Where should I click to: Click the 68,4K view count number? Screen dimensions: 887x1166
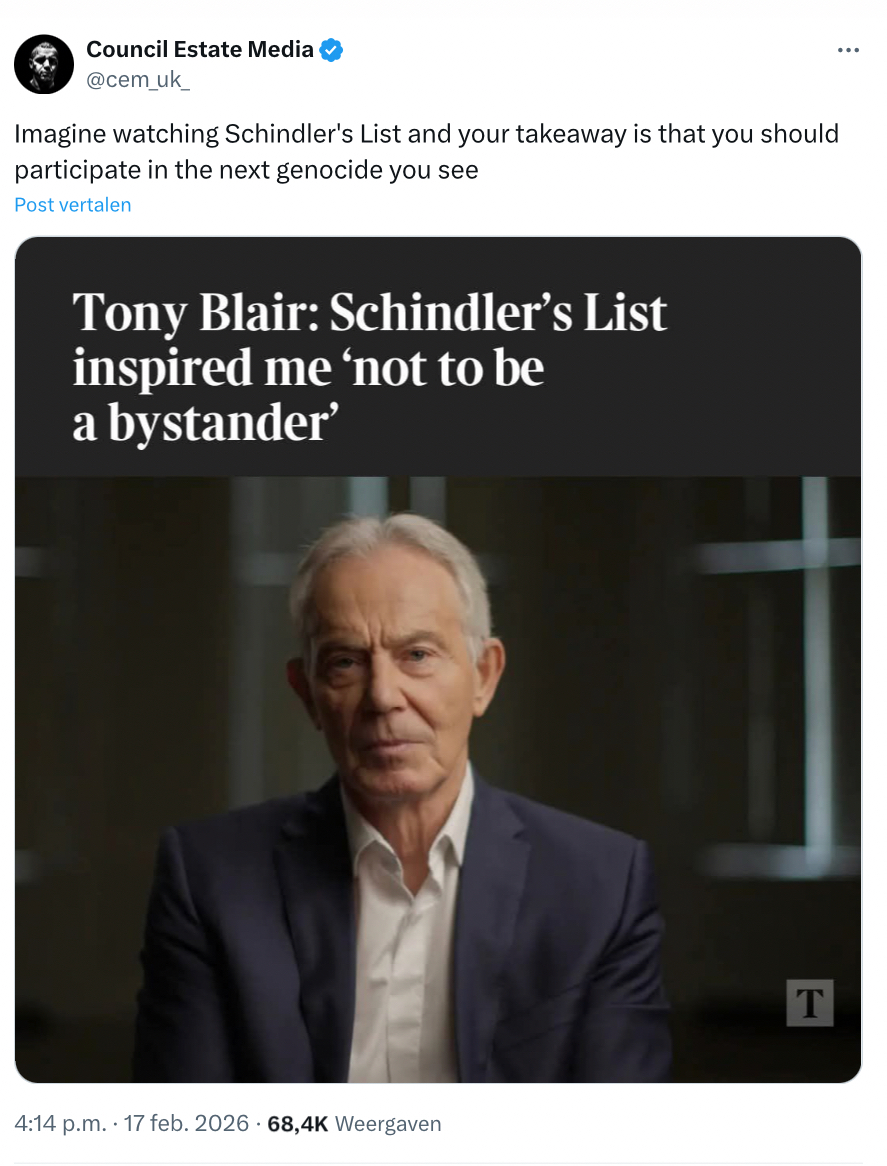297,1123
